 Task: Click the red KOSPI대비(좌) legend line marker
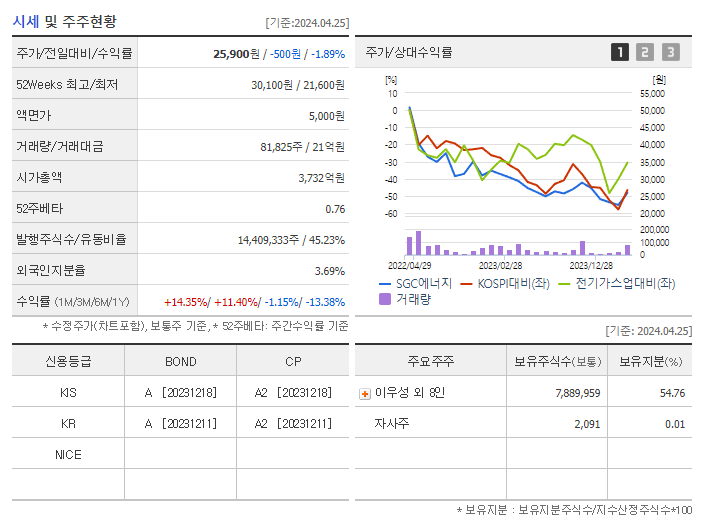(467, 284)
